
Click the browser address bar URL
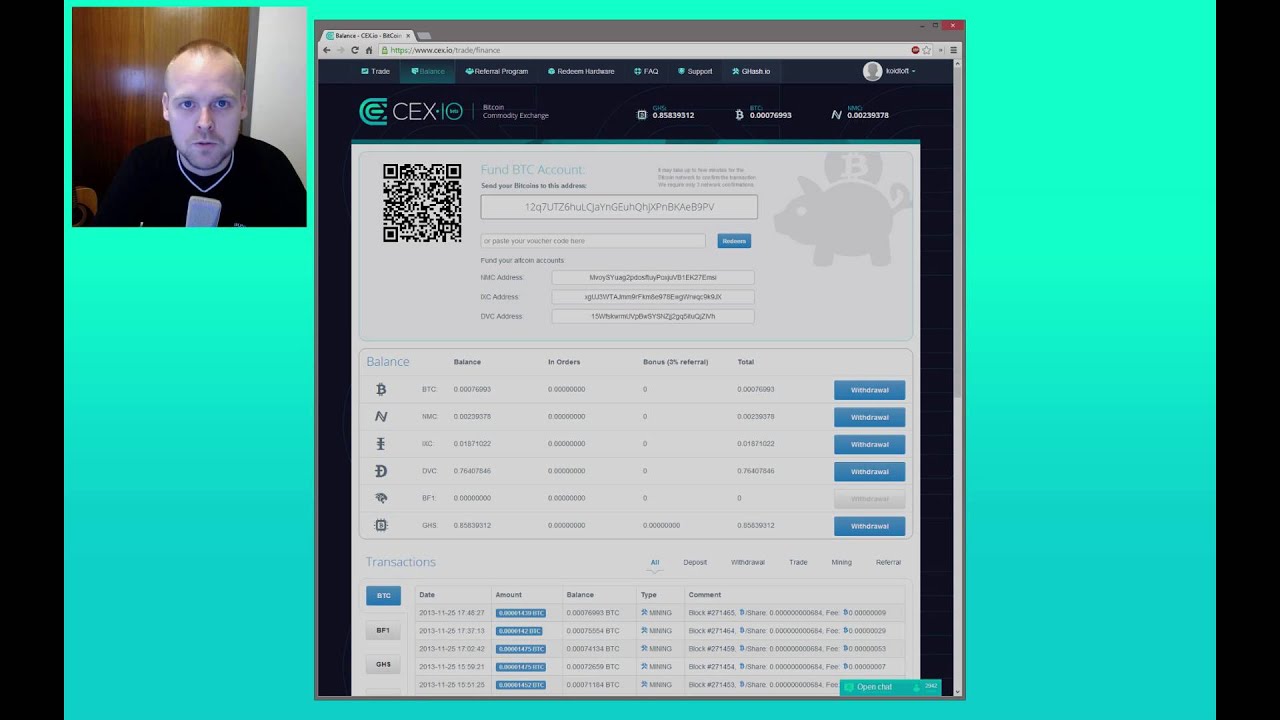click(446, 50)
